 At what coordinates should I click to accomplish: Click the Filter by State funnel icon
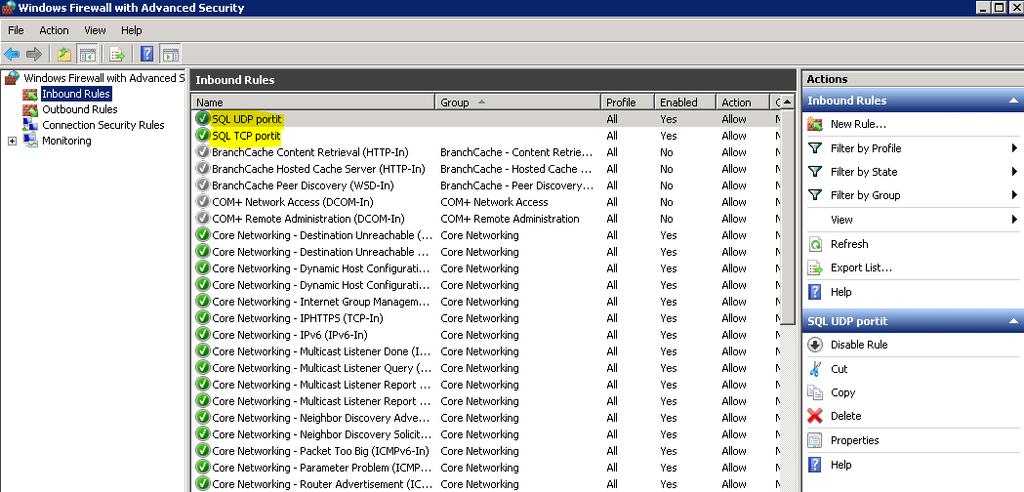click(x=815, y=172)
